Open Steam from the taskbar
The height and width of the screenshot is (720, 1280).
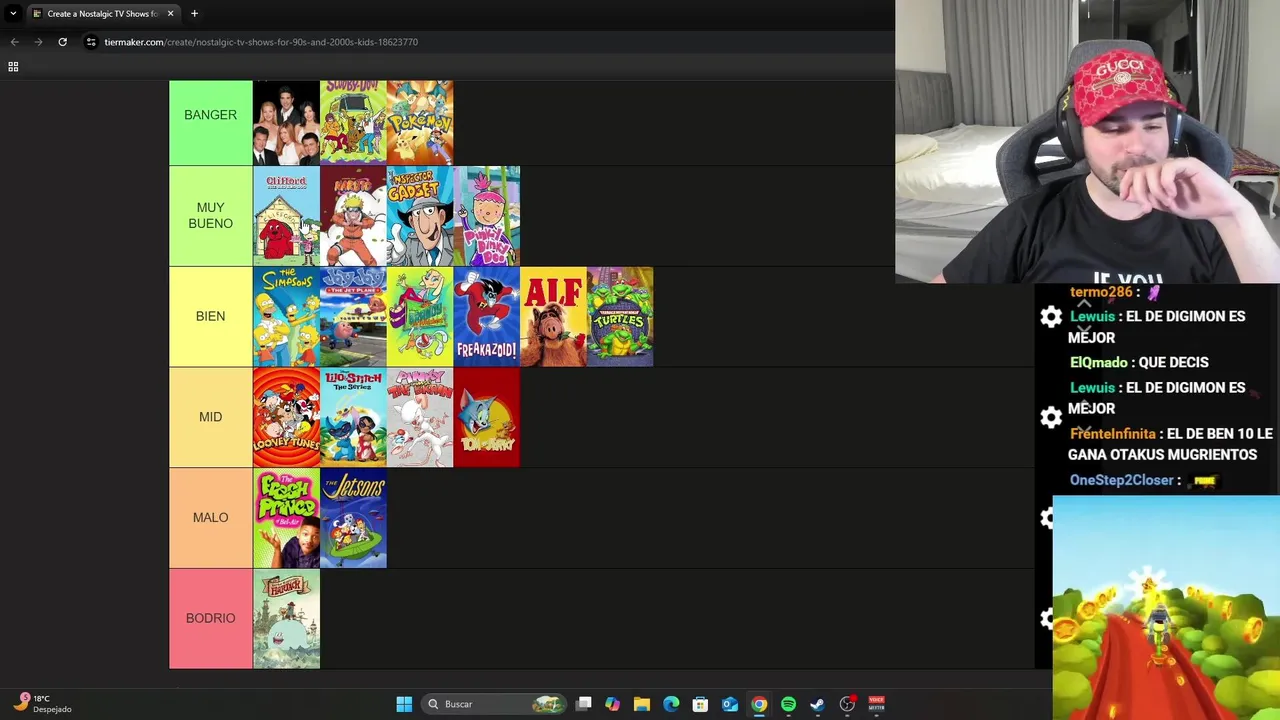point(817,704)
